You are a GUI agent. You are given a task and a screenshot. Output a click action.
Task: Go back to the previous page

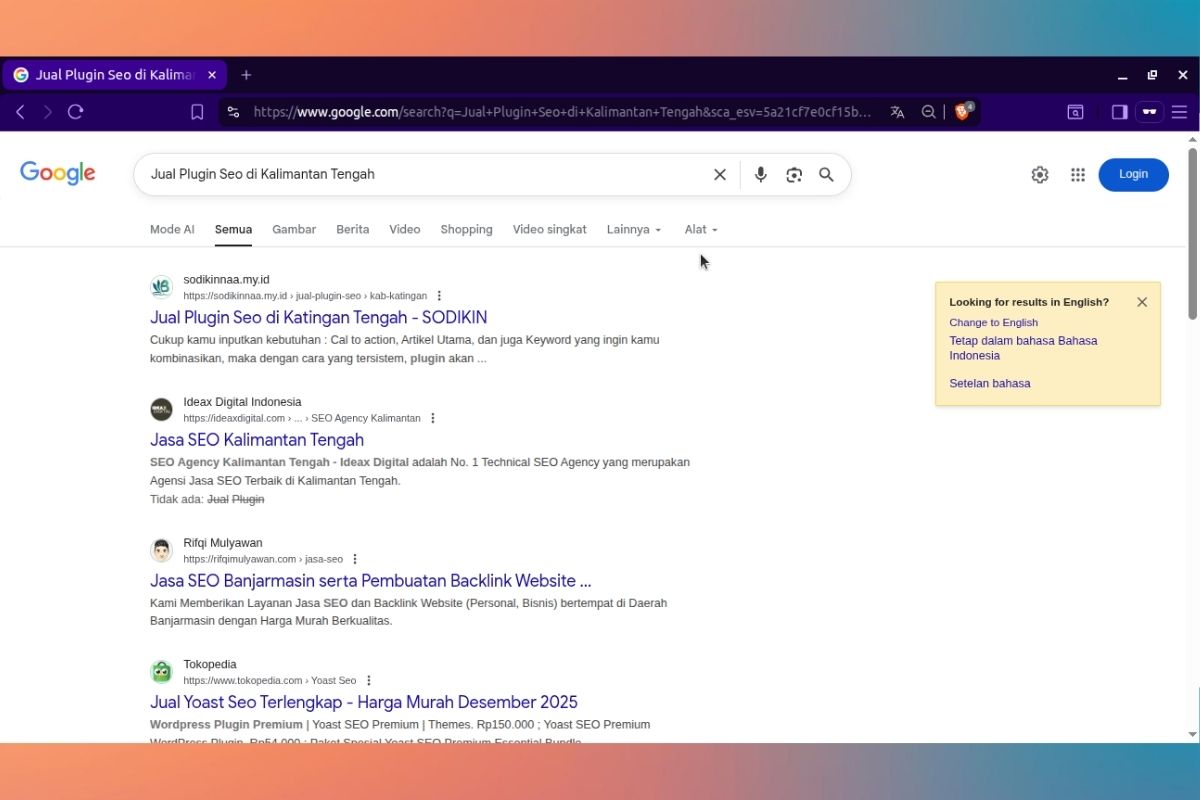tap(20, 112)
